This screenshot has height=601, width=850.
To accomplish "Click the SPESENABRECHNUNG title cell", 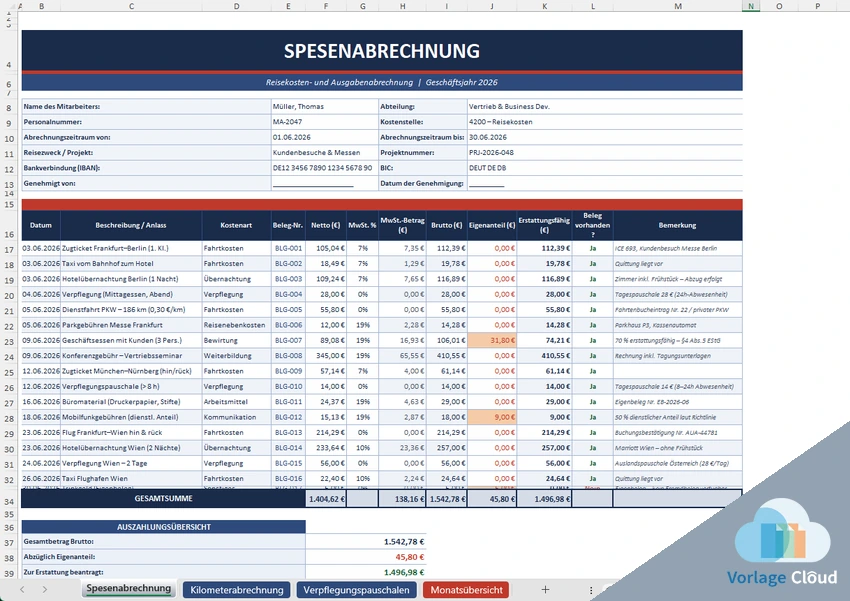I will coord(382,50).
